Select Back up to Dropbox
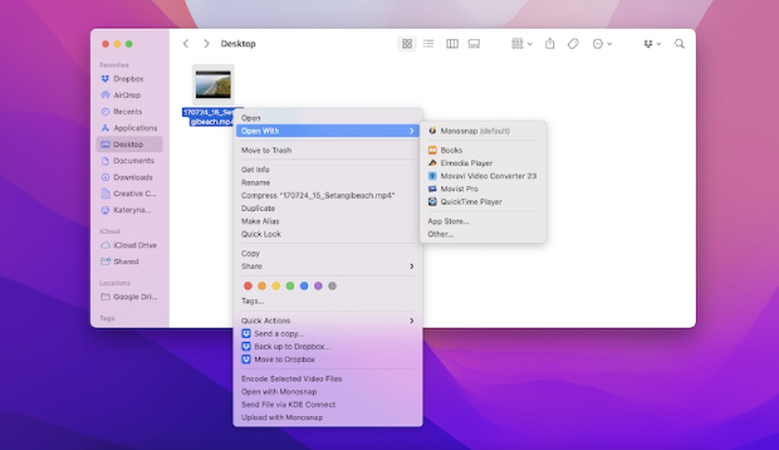 (290, 346)
